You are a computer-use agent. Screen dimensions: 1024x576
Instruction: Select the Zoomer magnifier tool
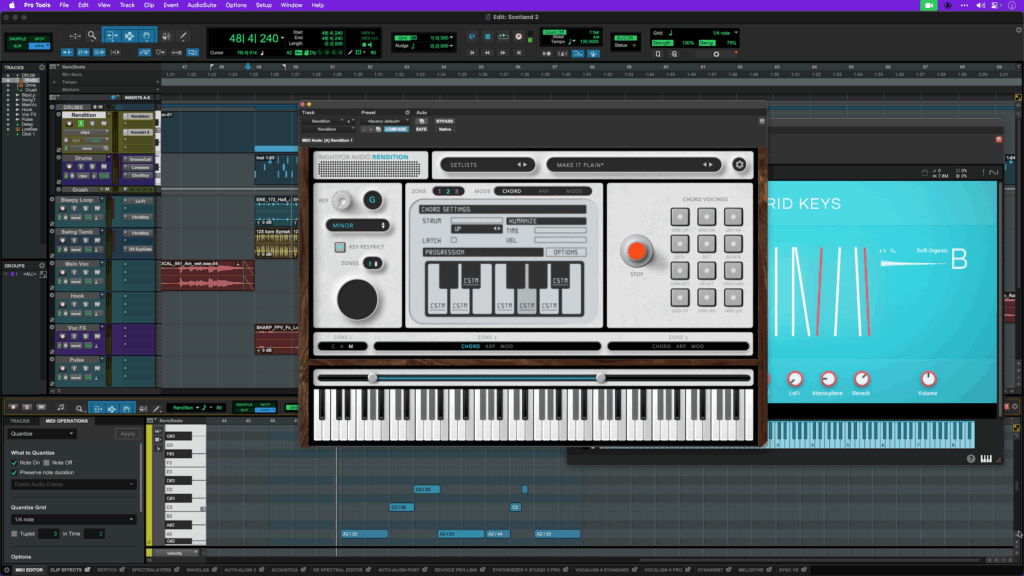[92, 36]
